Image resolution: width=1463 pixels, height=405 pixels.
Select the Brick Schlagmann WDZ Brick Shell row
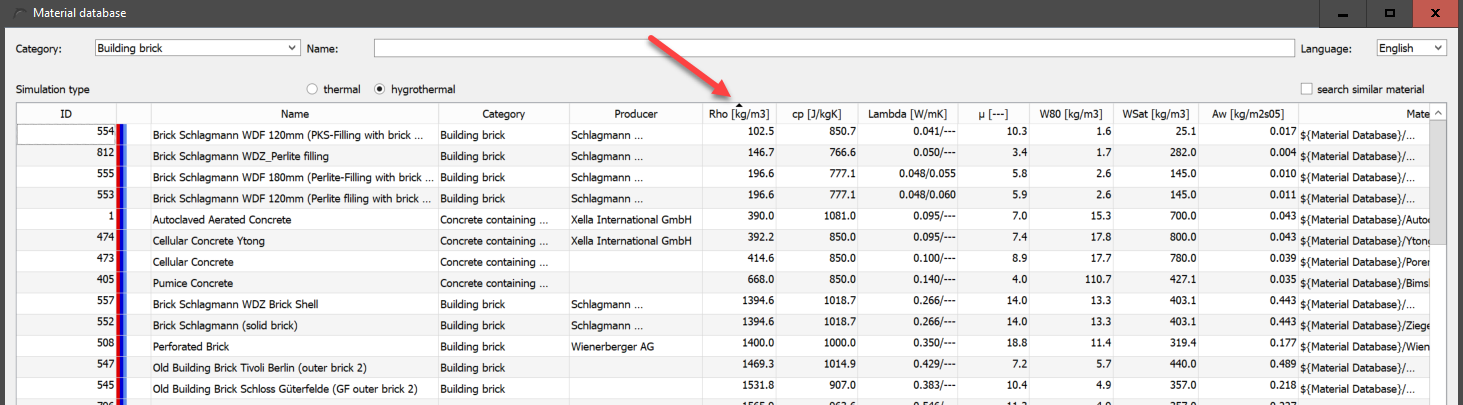[723, 303]
